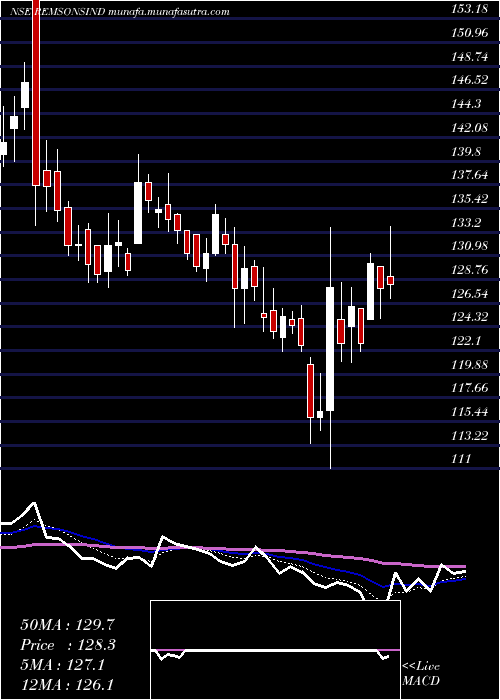
Task: Click the 124.32 price axis label
Action: point(471,317)
